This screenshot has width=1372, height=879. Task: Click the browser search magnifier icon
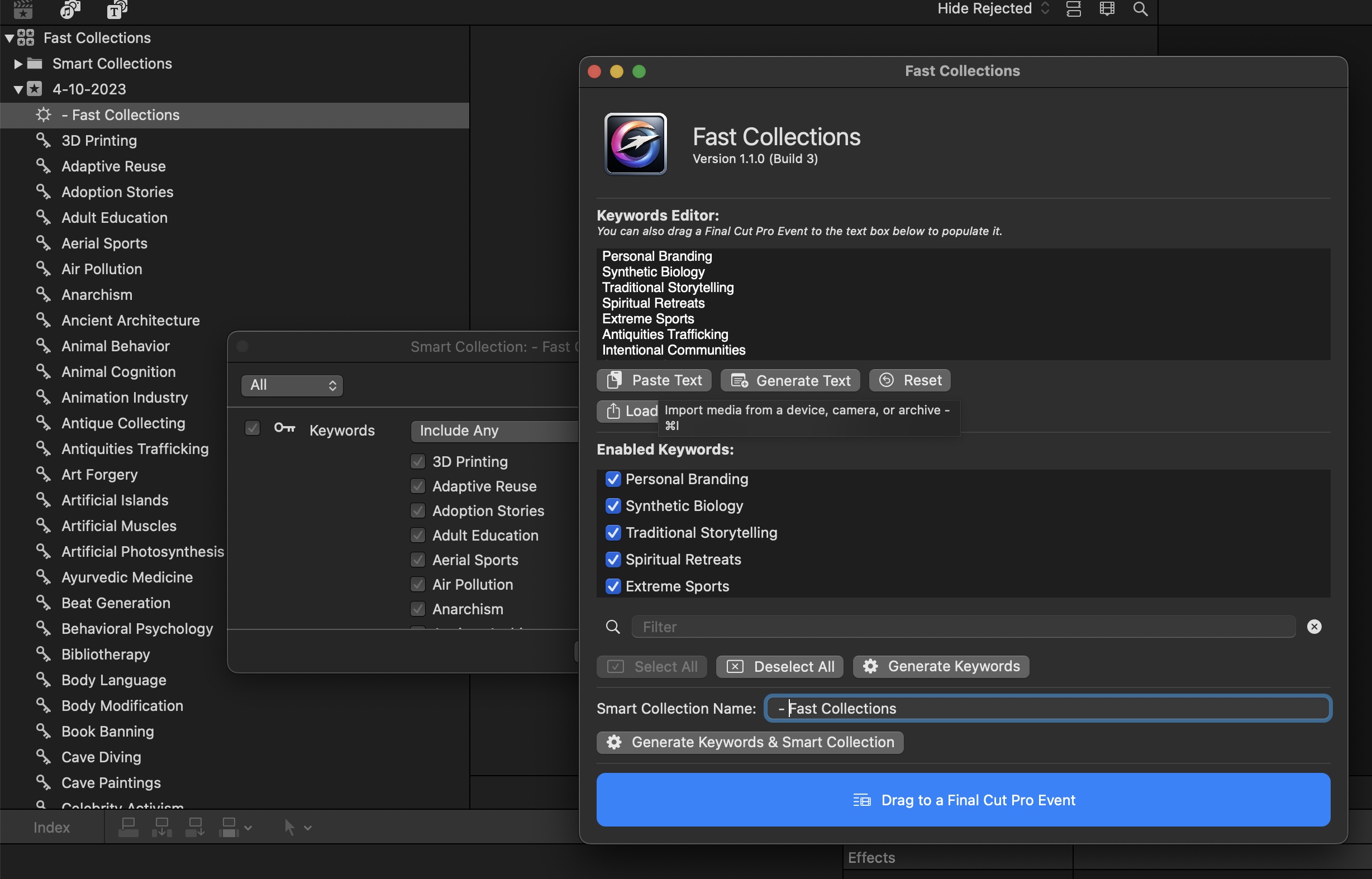tap(1140, 8)
